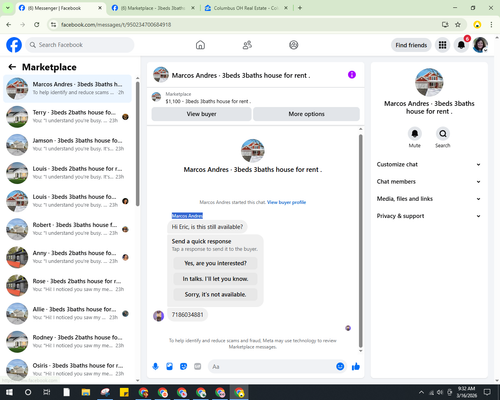Viewport: 500px width, 400px height.
Task: Expand Media, files and links section
Action: [429, 199]
